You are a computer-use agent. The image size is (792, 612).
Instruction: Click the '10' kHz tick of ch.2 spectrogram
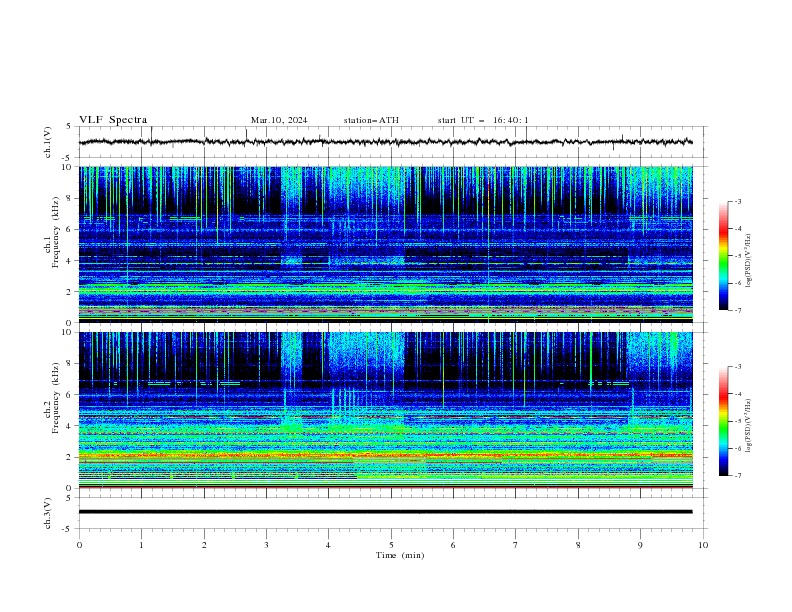tap(68, 332)
